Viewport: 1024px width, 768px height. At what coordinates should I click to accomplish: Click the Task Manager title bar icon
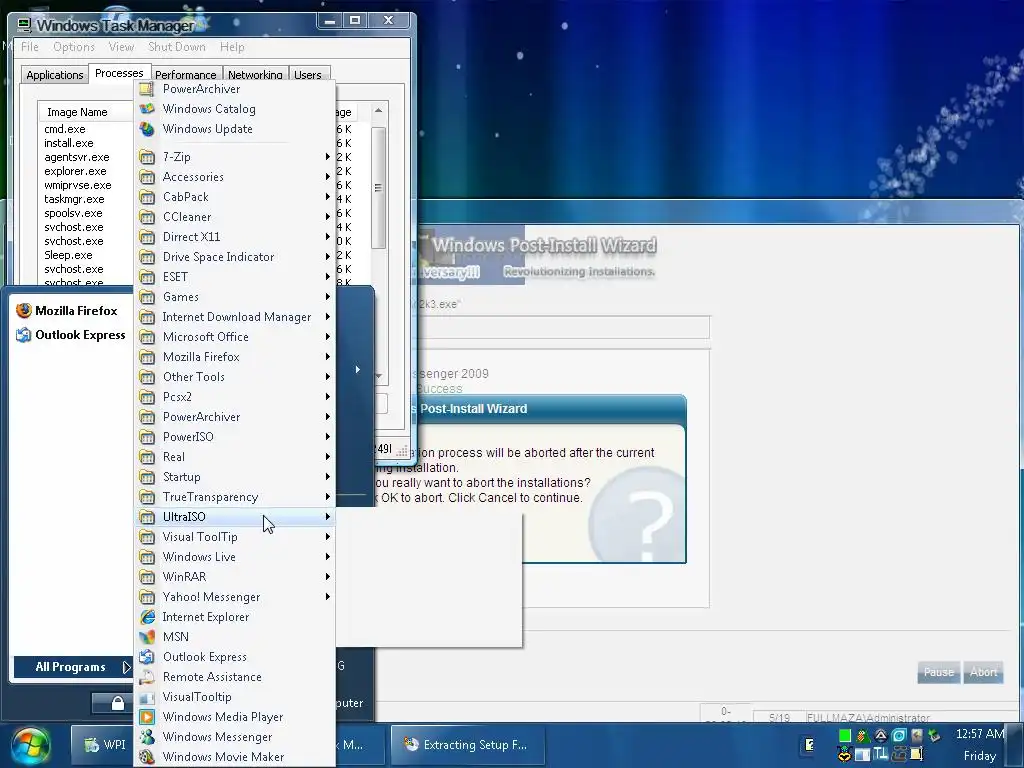[24, 25]
